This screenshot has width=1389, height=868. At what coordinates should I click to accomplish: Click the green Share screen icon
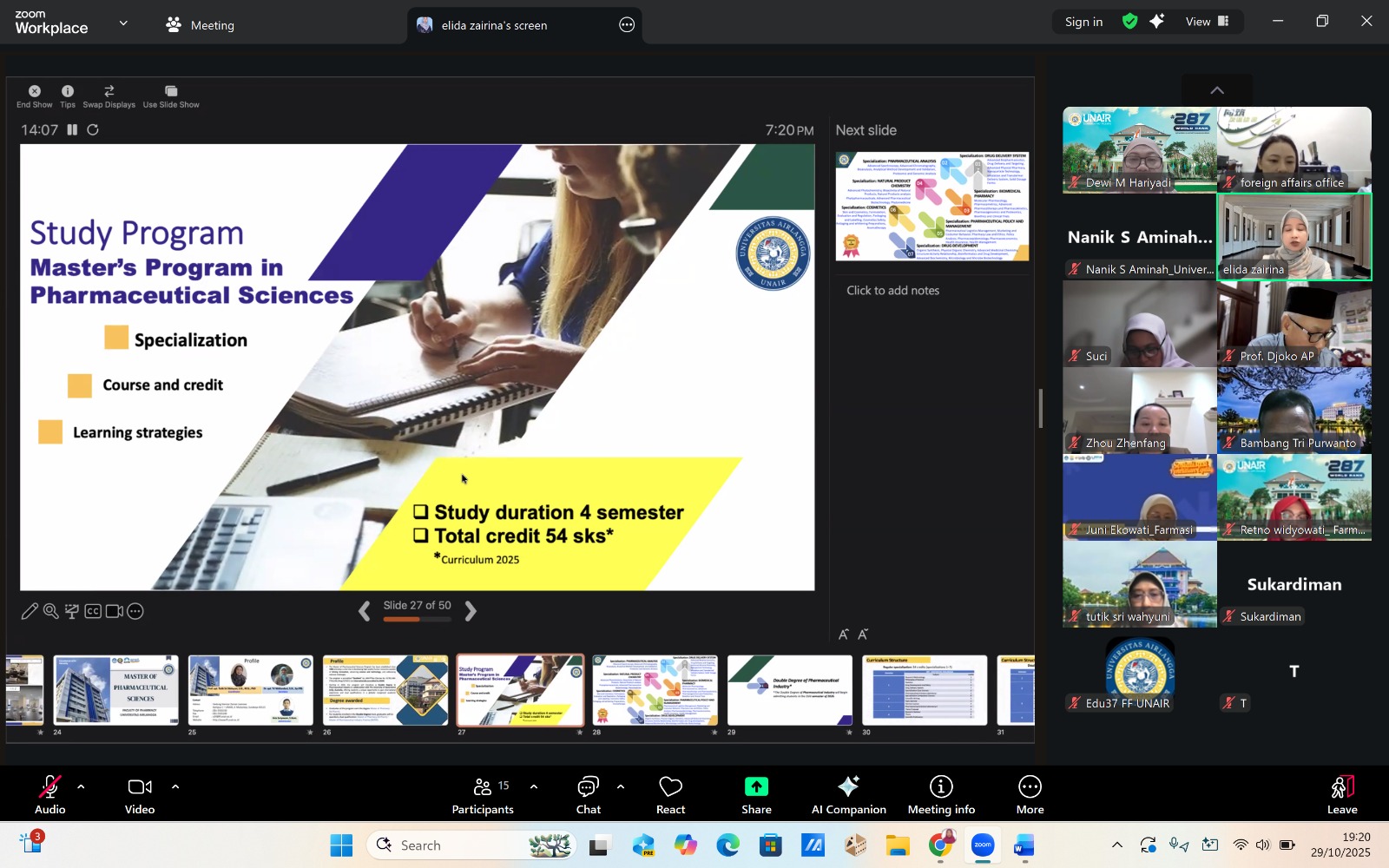tap(756, 786)
